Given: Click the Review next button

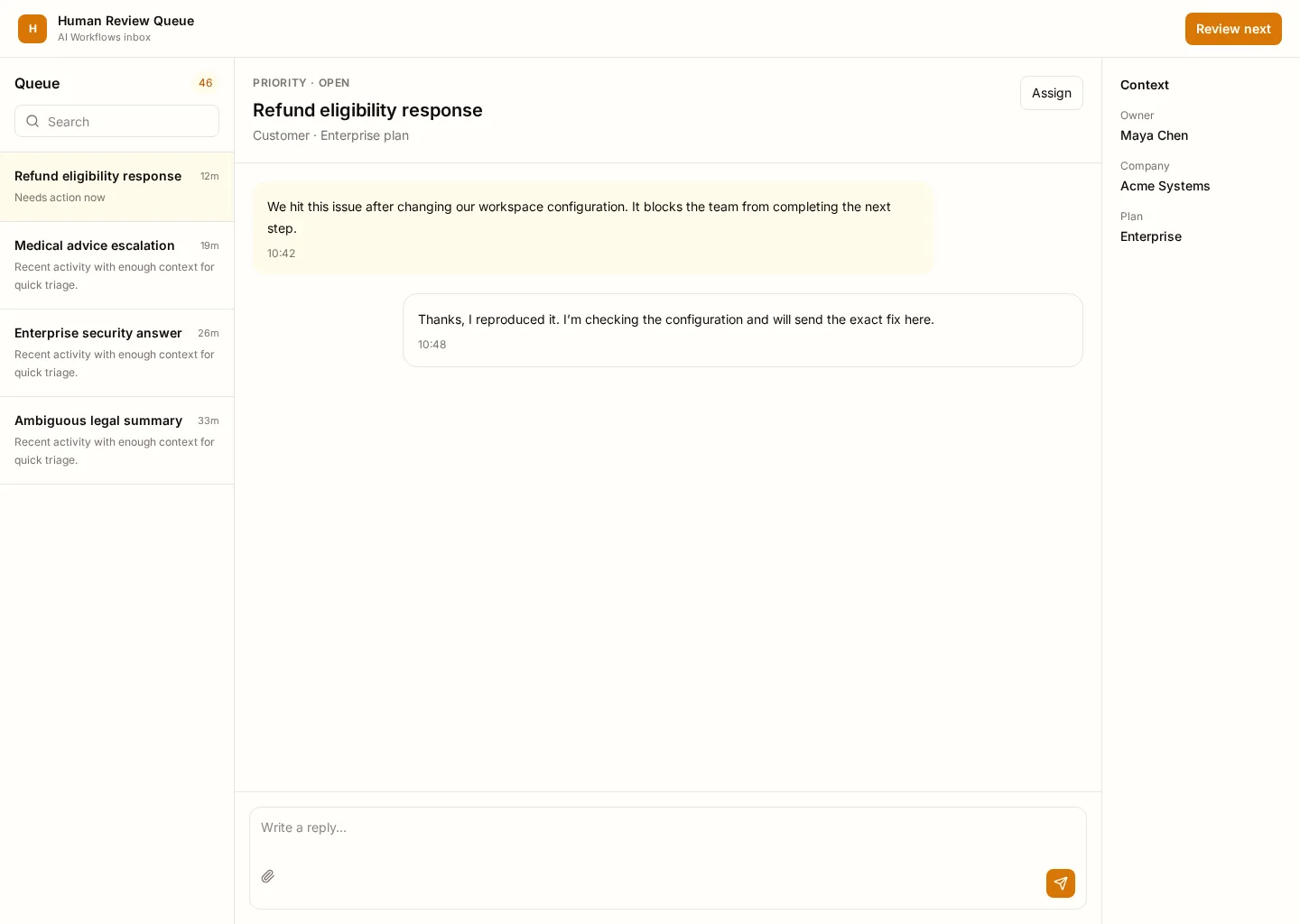Looking at the screenshot, I should 1233,29.
